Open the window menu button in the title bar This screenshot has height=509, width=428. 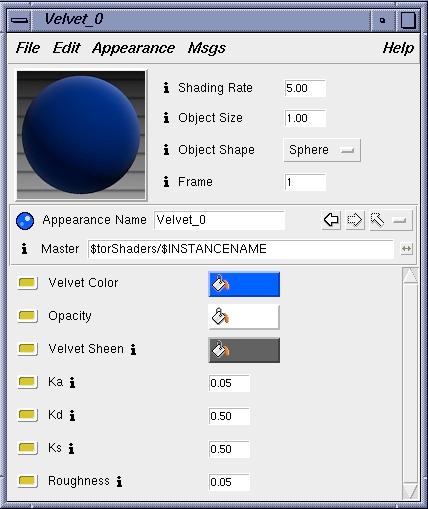[19, 20]
